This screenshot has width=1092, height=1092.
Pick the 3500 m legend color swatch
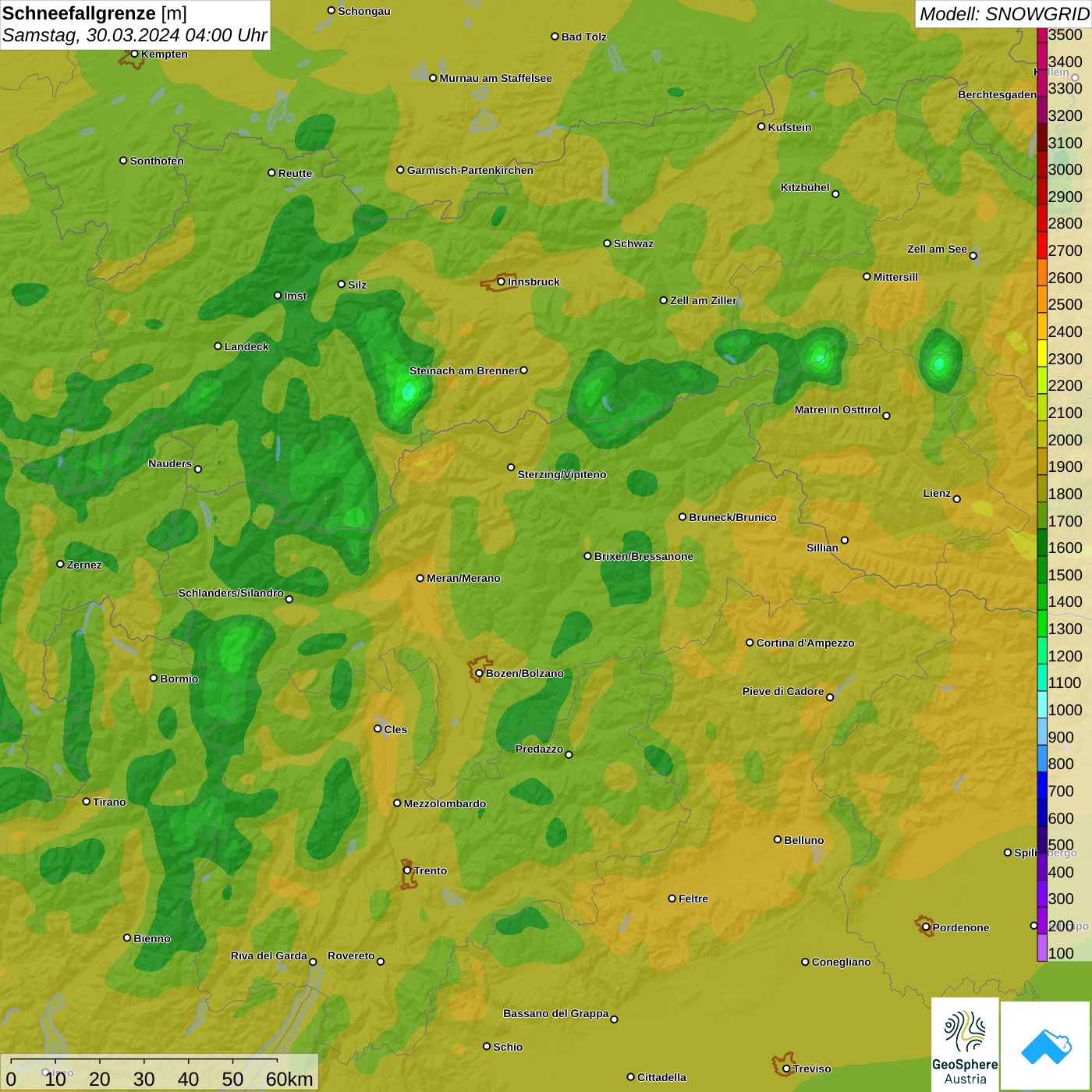pyautogui.click(x=1042, y=34)
